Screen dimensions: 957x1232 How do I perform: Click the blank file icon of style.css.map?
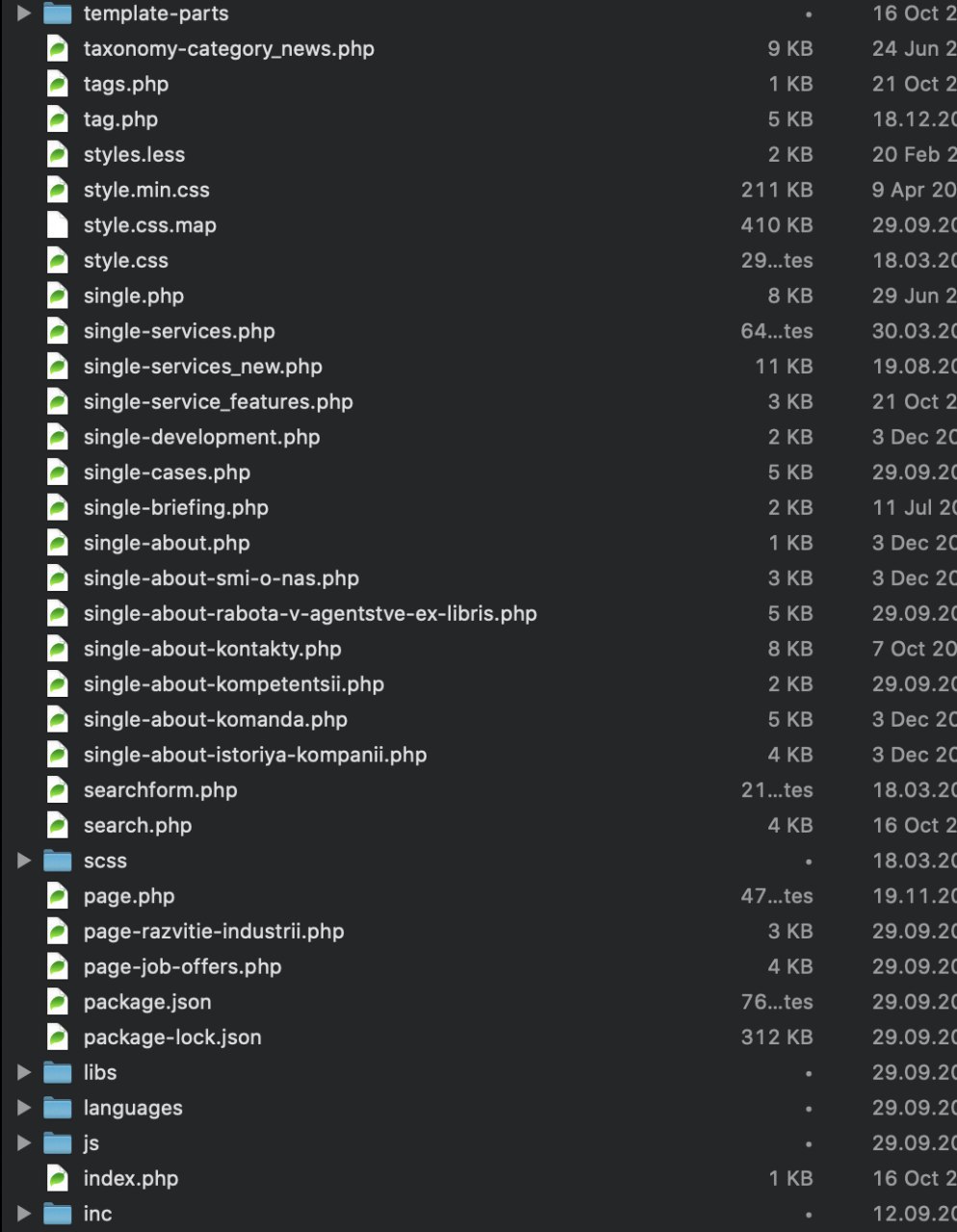(58, 225)
